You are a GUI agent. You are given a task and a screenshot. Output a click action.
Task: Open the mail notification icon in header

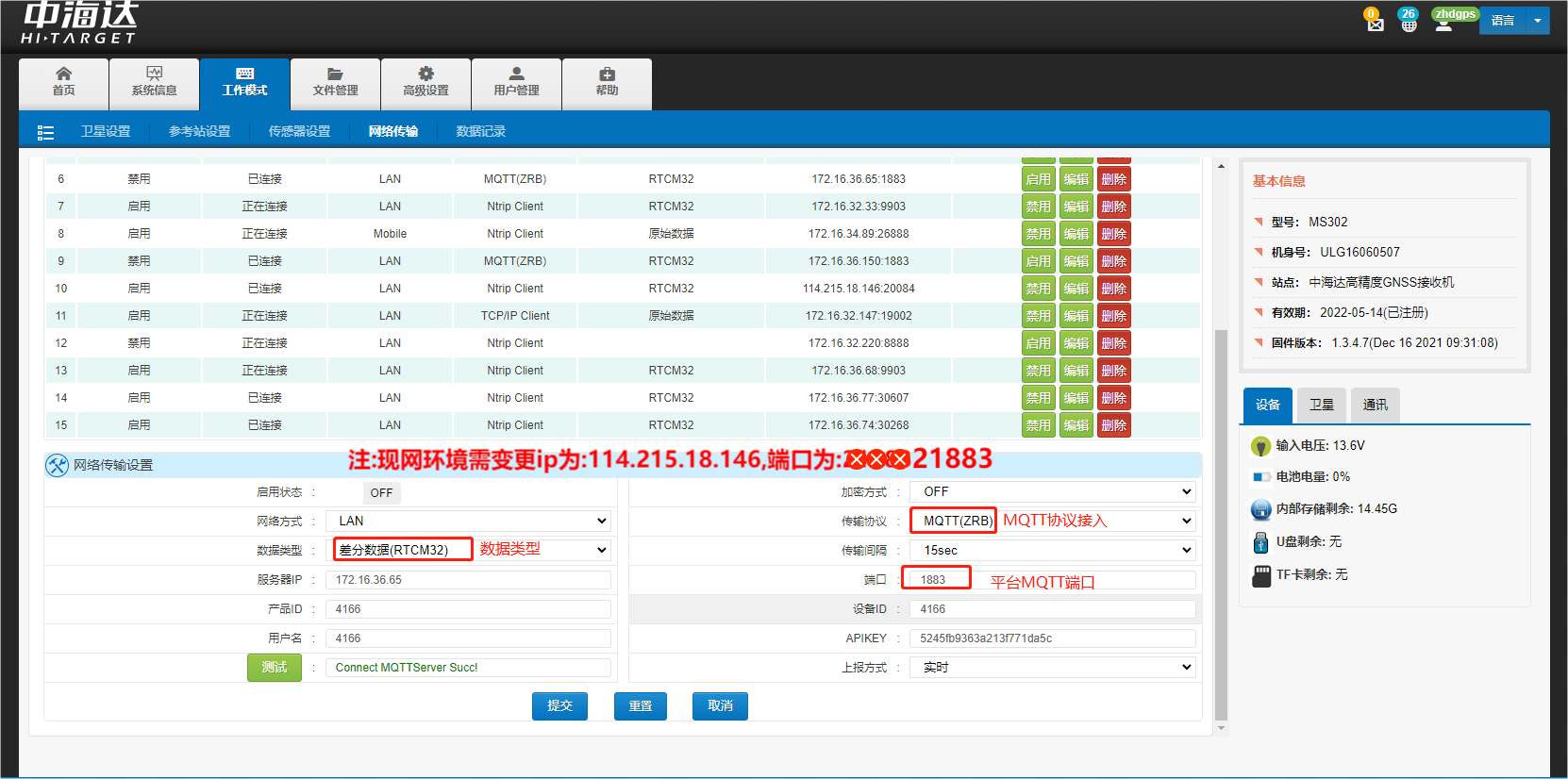point(1375,23)
